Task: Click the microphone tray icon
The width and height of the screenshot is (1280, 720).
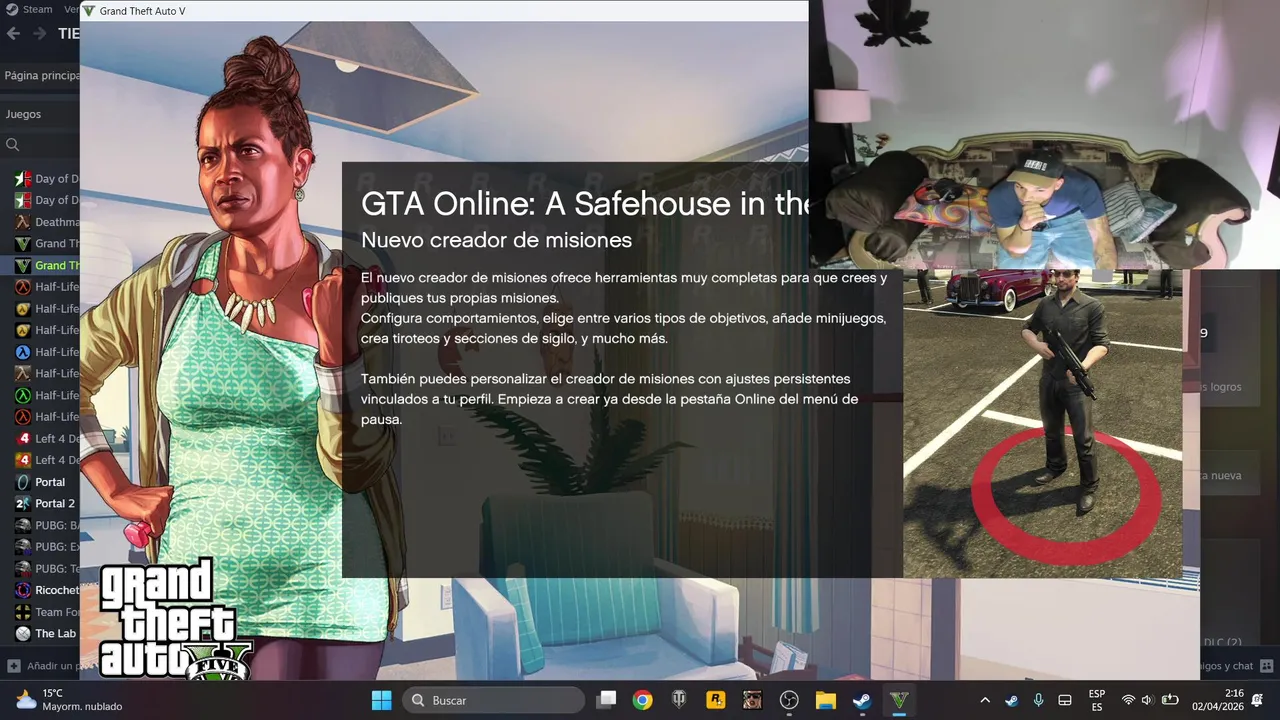Action: click(1039, 700)
